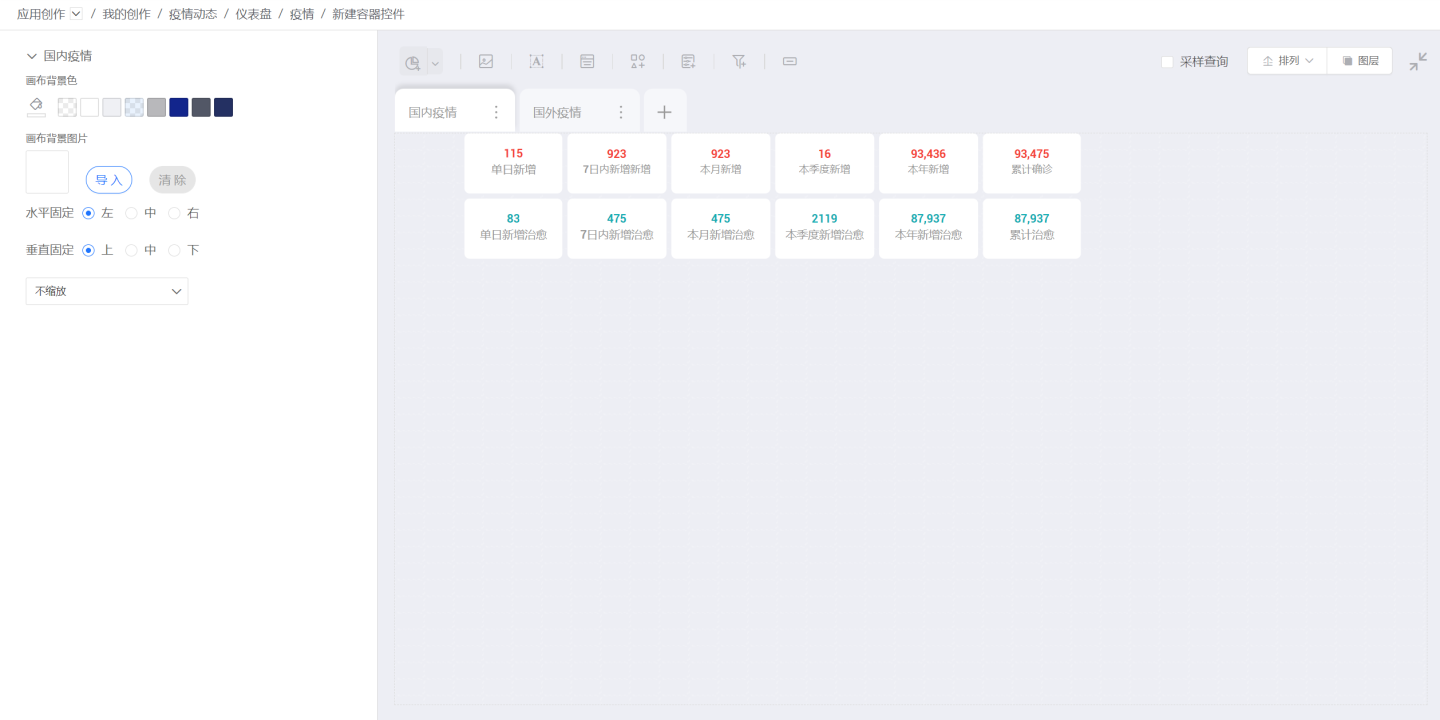Select the 7日内新增新增 card
This screenshot has height=720, width=1440.
point(617,163)
